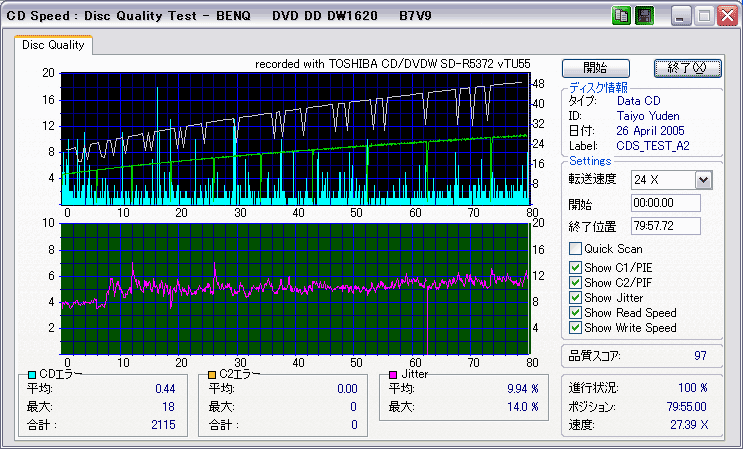Viewport: 743px width, 449px height.
Task: Click the start position 00:00.00 field
Action: [665, 203]
